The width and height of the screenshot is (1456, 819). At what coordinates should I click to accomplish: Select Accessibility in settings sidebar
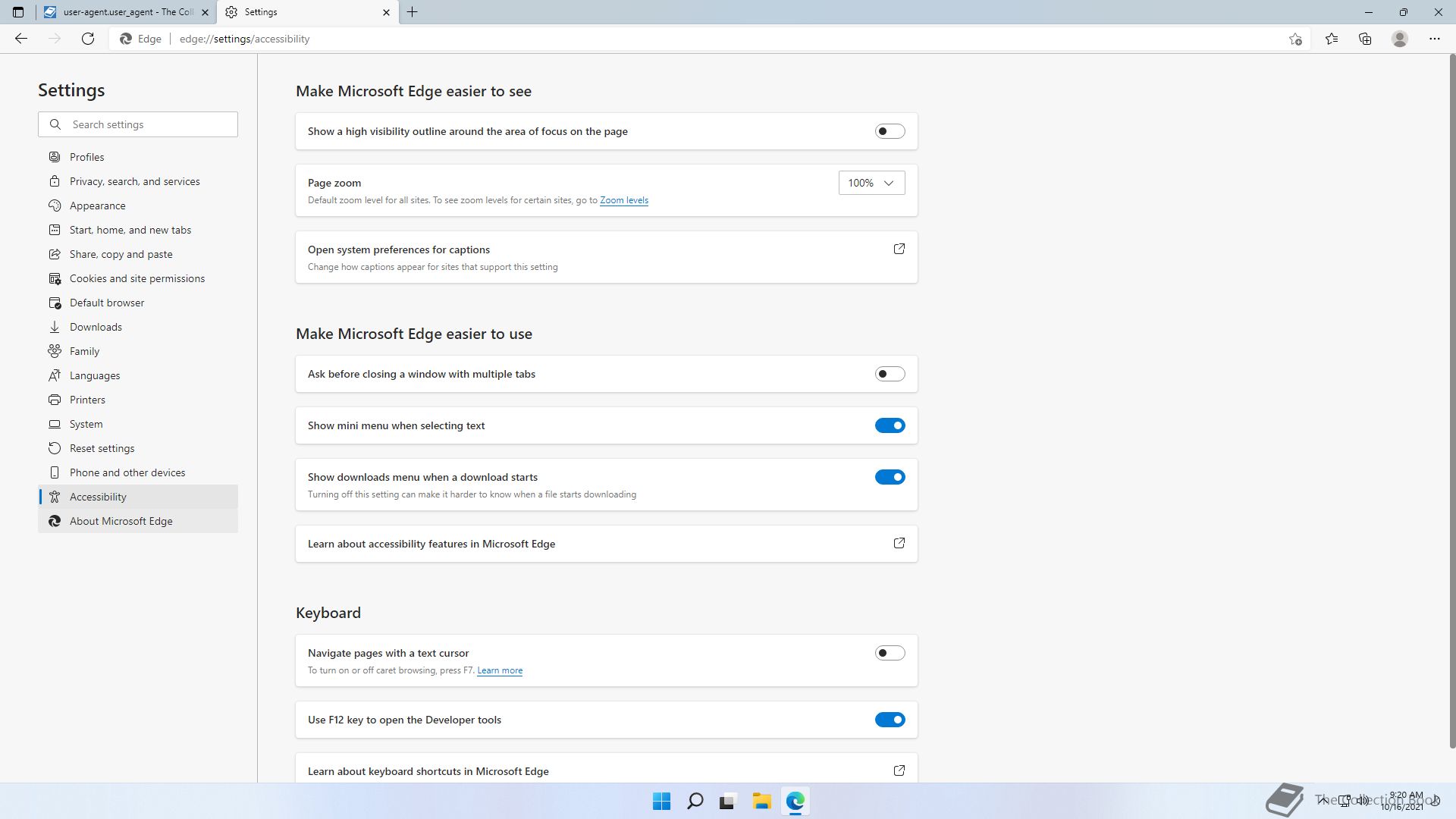click(138, 497)
